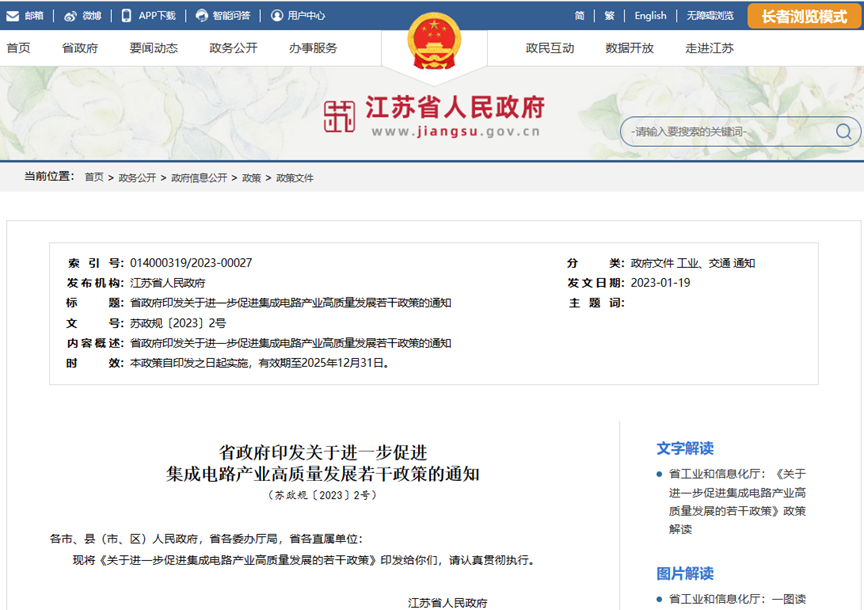Click the search magnifier icon
The width and height of the screenshot is (864, 610).
[843, 131]
